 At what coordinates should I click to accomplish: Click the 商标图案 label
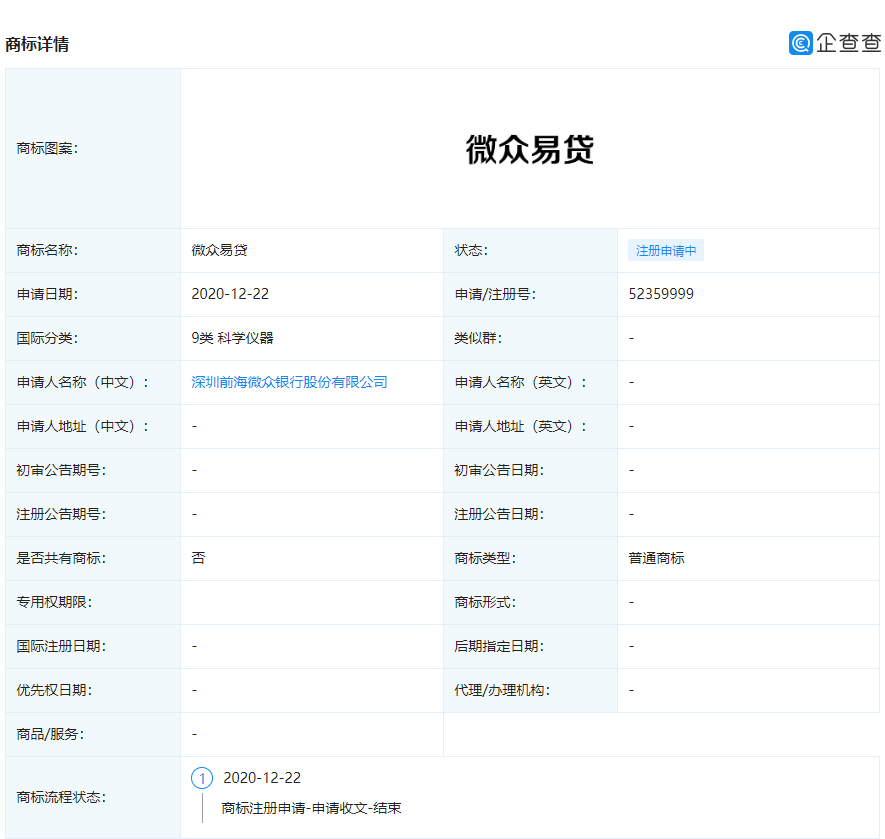pos(47,148)
